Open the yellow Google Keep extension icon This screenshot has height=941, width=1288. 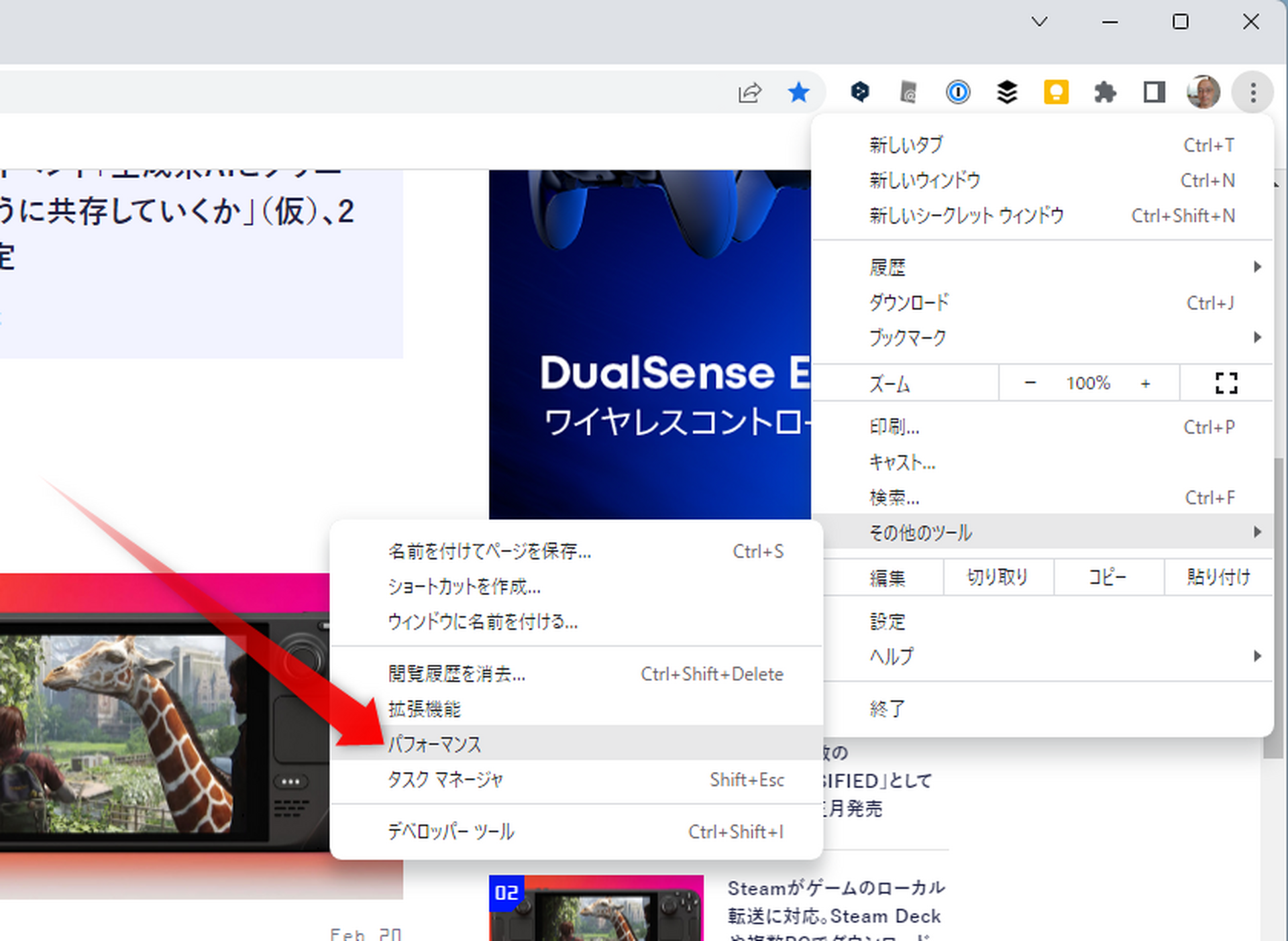tap(1056, 93)
